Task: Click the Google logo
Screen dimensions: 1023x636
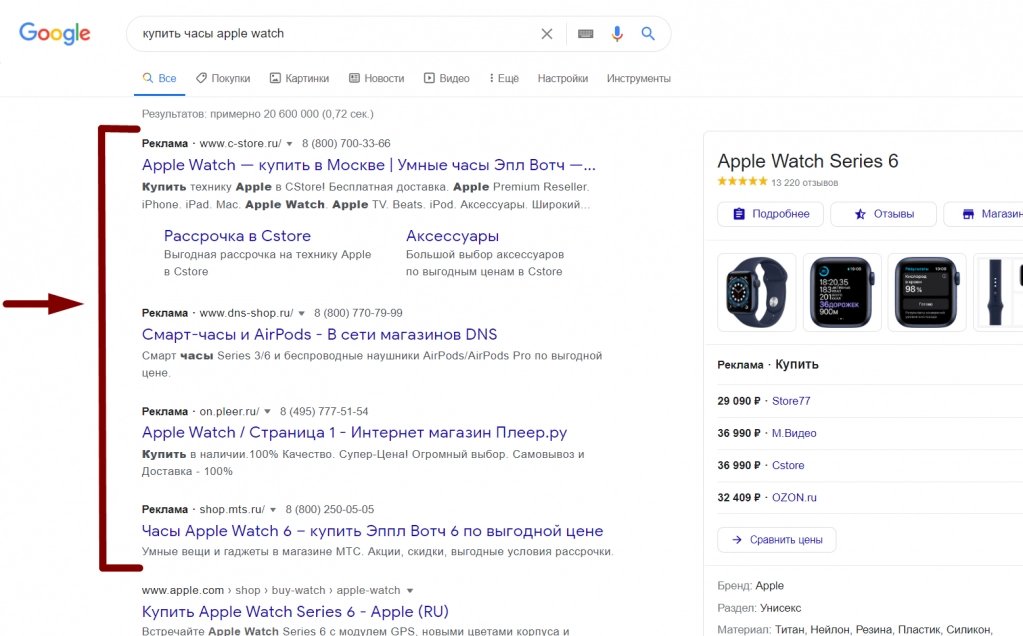Action: 54,33
